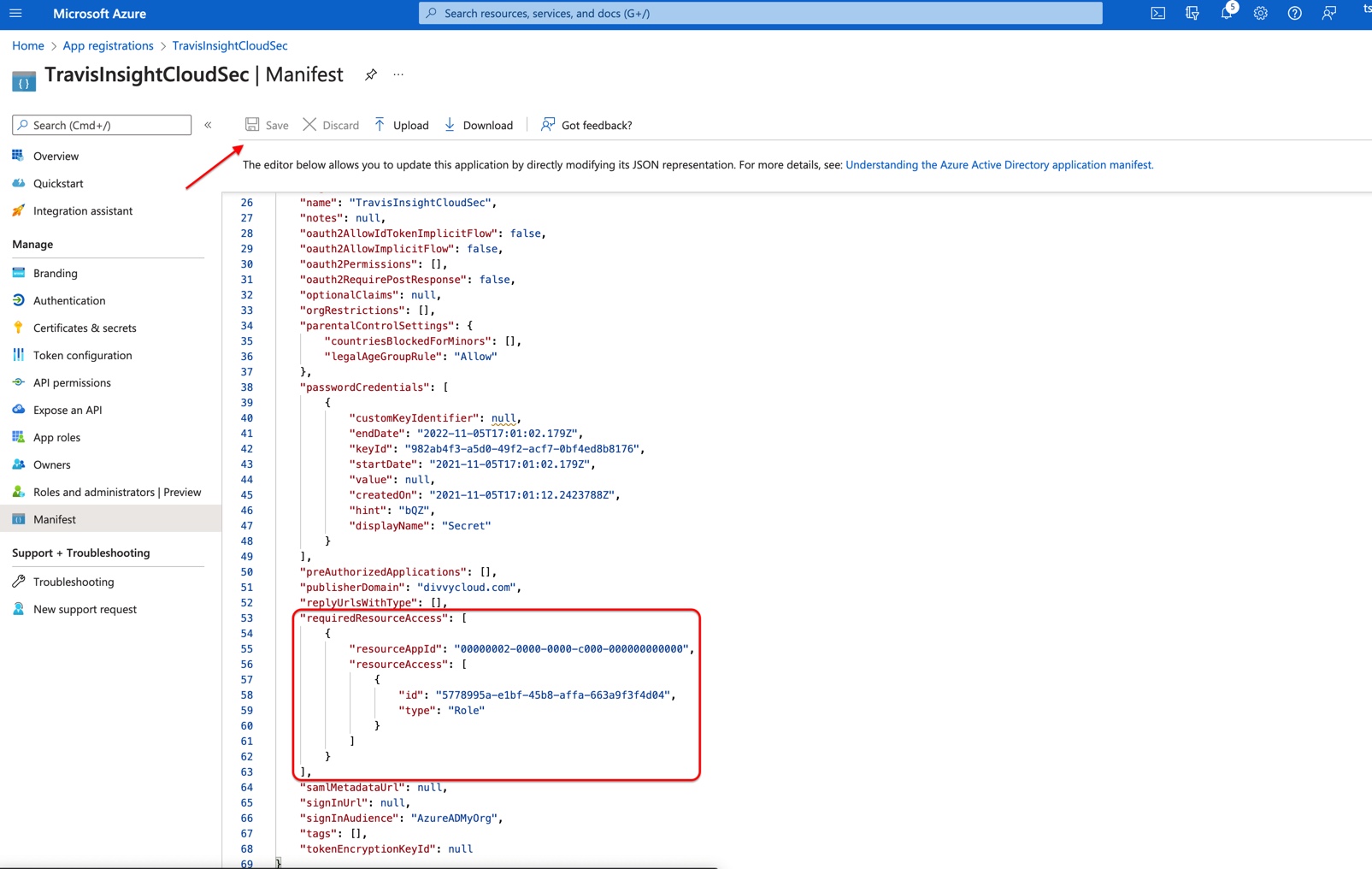Screen dimensions: 1372x869
Task: Go to the App registrations breadcrumb
Action: [108, 45]
